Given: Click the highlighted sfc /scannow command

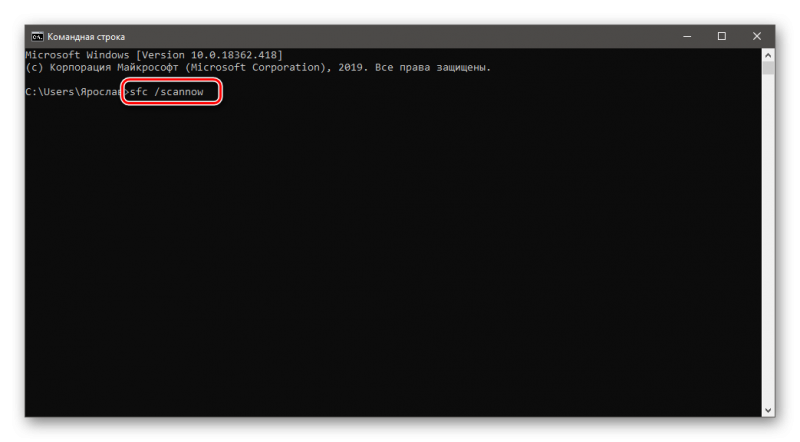Looking at the screenshot, I should click(167, 92).
